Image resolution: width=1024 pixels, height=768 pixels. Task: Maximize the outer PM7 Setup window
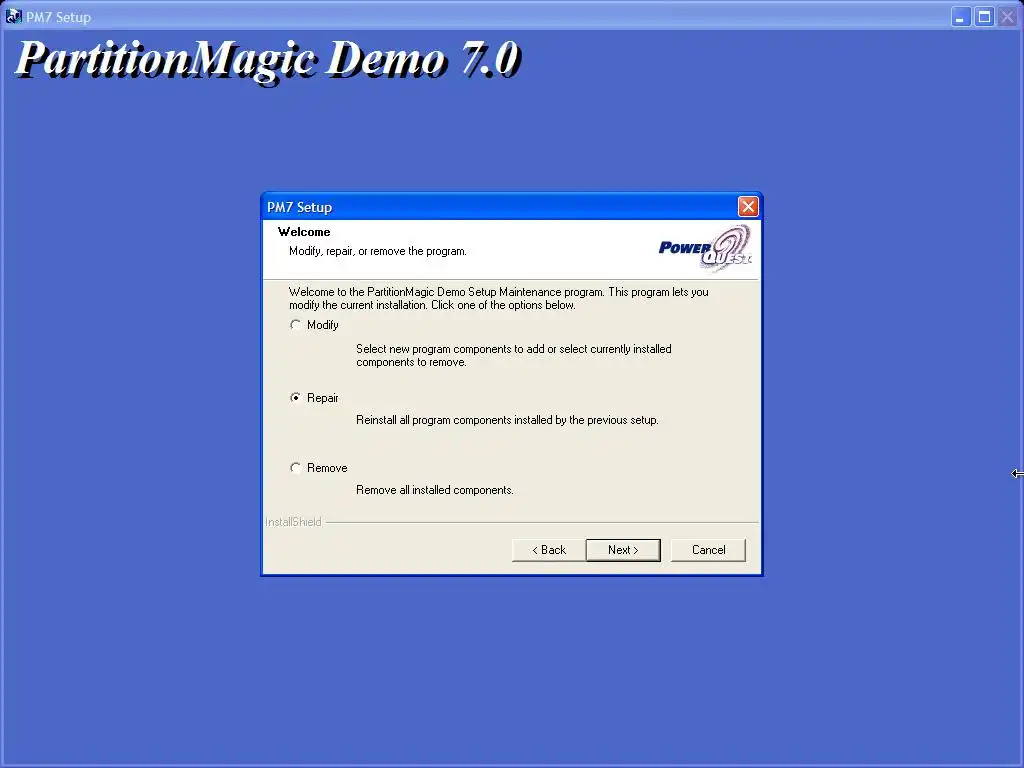click(x=984, y=16)
